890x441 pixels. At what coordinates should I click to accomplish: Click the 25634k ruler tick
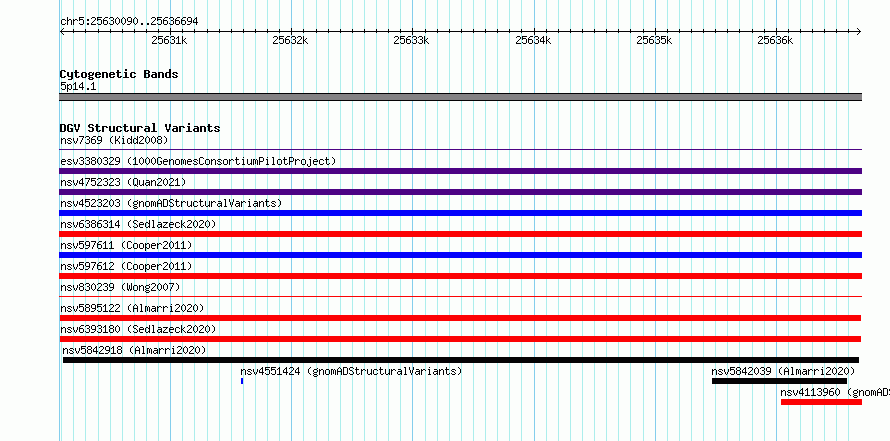[533, 40]
